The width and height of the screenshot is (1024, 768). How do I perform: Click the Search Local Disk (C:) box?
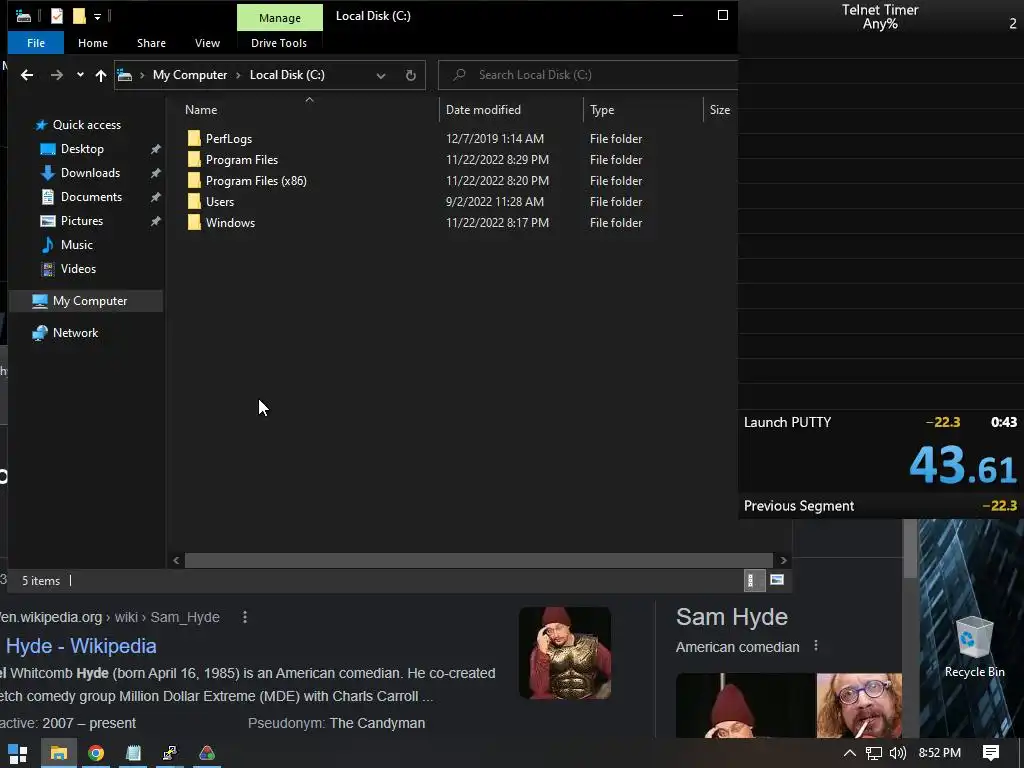point(588,74)
